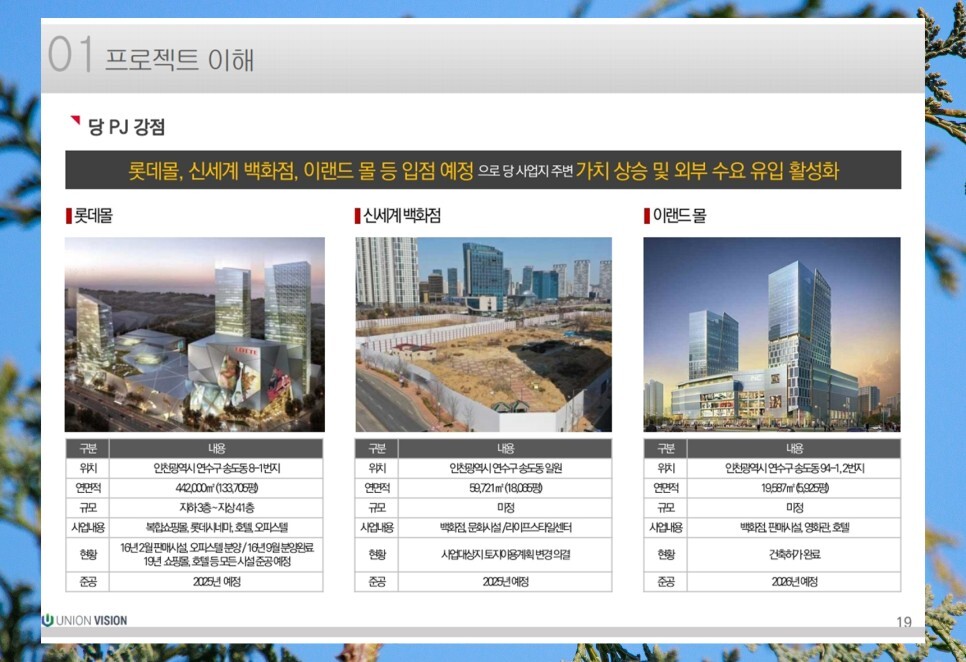Click '미정' in the 이랜드 몰 table
This screenshot has height=662, width=966.
coord(794,508)
